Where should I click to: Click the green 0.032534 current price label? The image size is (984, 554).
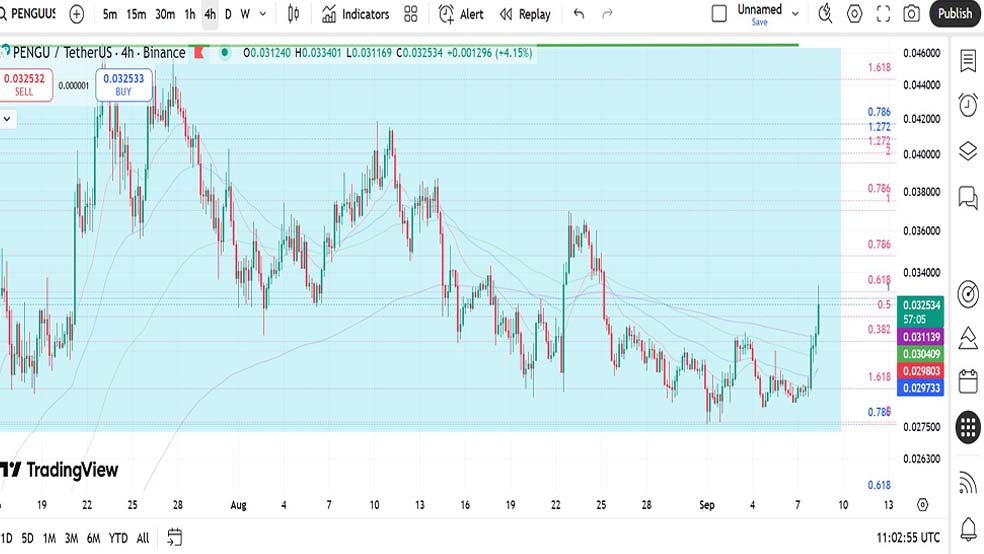click(921, 312)
